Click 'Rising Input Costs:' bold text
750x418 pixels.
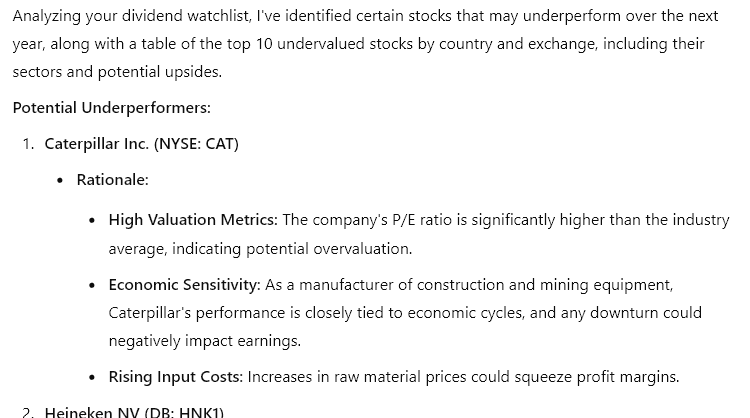[x=176, y=377]
